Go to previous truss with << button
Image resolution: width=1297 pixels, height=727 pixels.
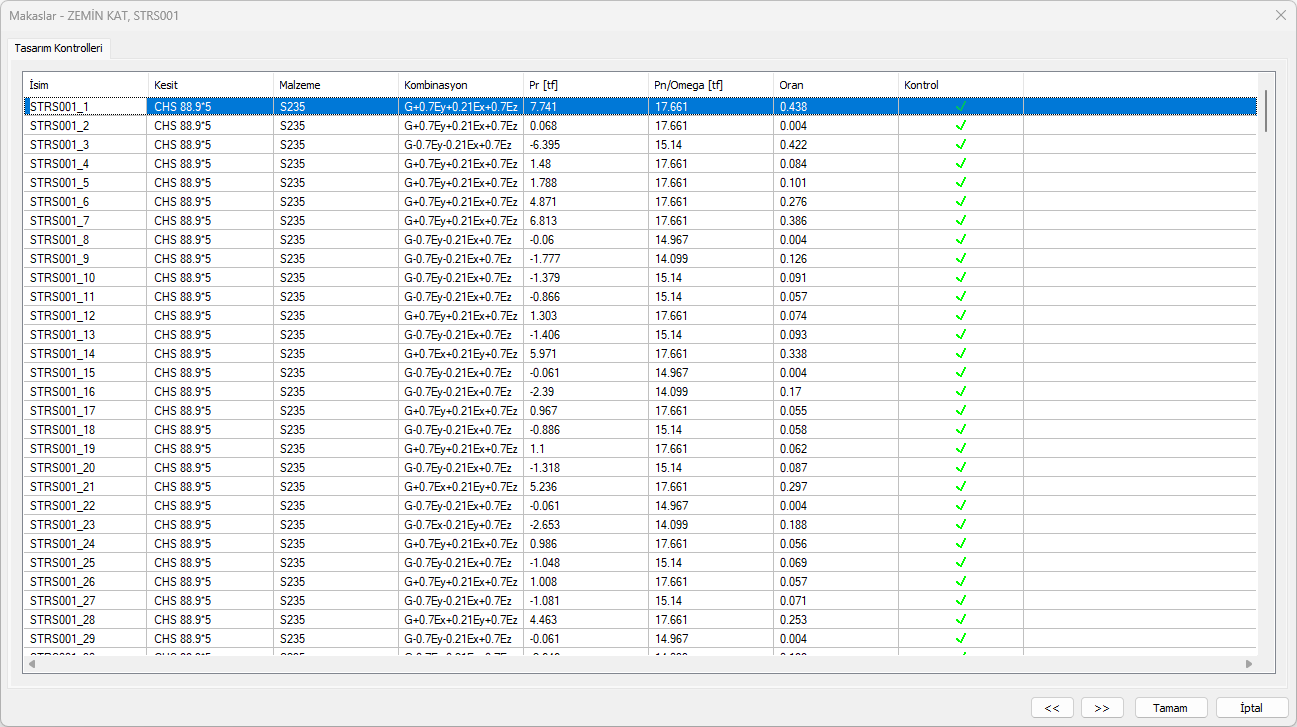(1051, 707)
